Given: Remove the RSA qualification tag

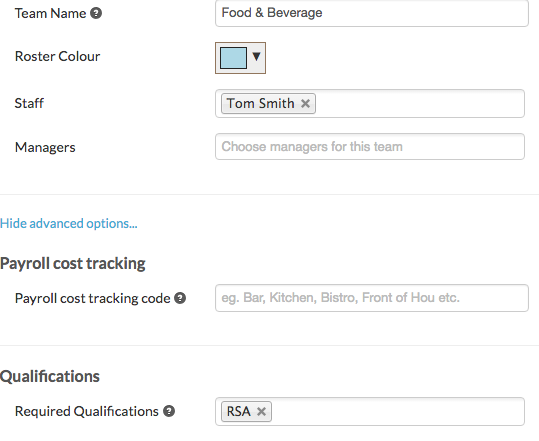Looking at the screenshot, I should coord(261,411).
